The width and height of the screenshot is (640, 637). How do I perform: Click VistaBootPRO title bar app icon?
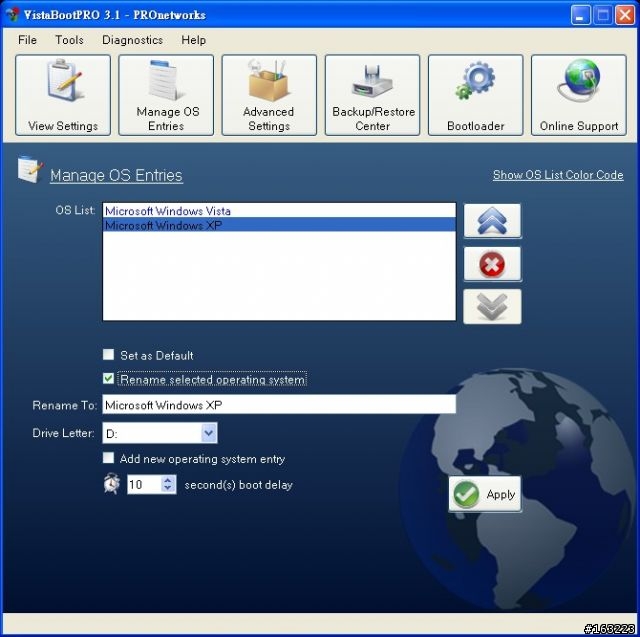tap(12, 14)
